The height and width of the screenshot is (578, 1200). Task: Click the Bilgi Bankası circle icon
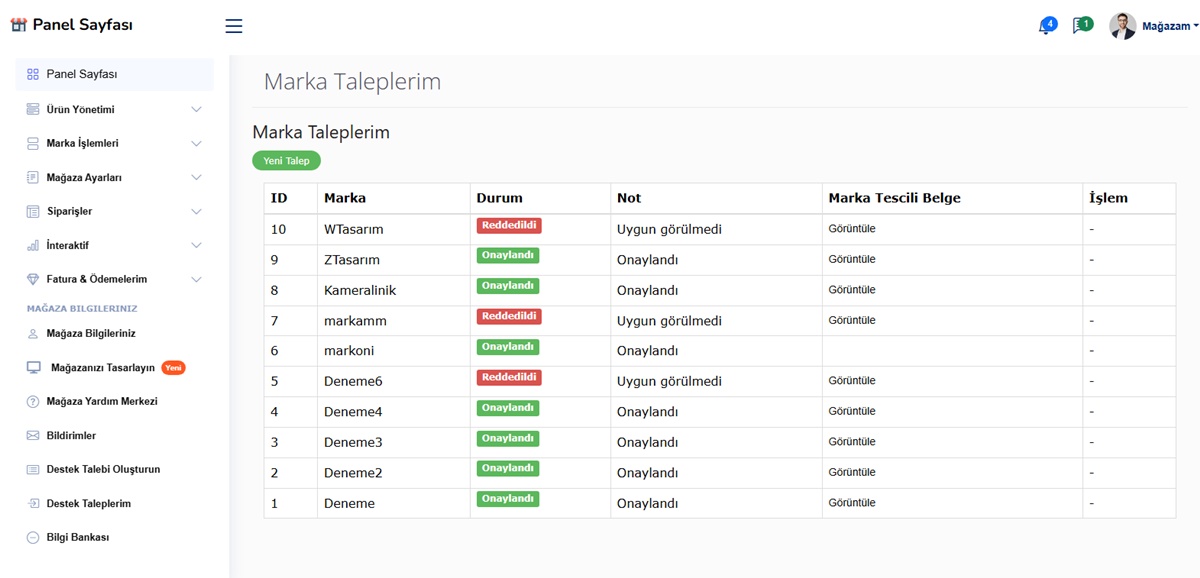pos(33,538)
